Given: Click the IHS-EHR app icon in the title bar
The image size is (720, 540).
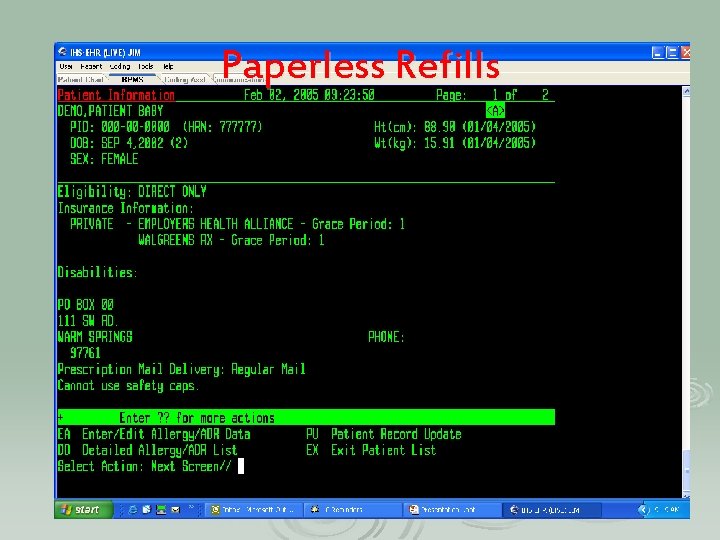Looking at the screenshot, I should (x=62, y=52).
